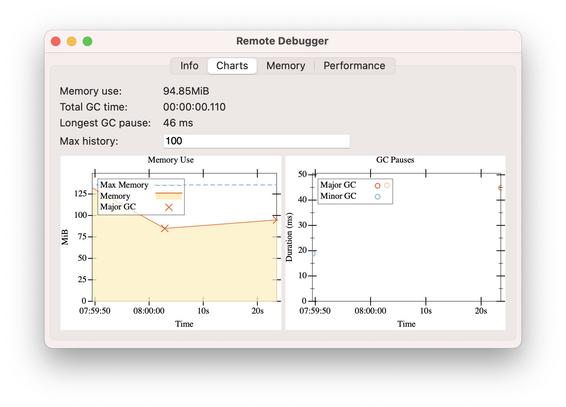Click the Minor GC point near 20 ms
Image resolution: width=566 pixels, height=407 pixels.
pos(313,253)
